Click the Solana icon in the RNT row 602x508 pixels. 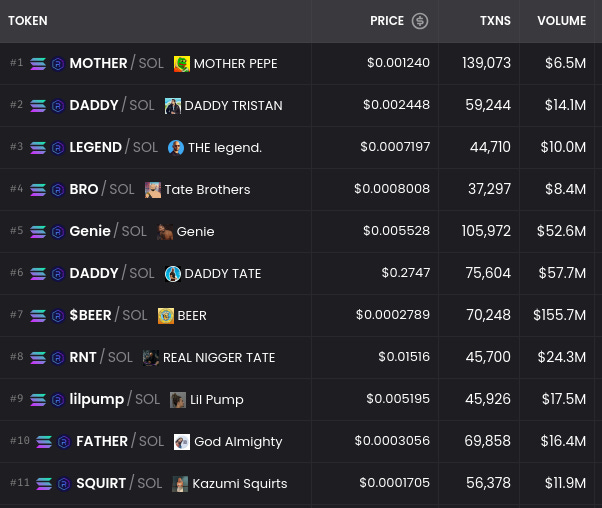[x=38, y=357]
